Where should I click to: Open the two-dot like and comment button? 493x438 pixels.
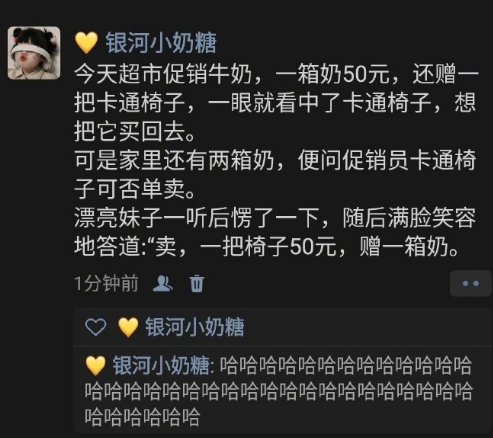tap(471, 284)
